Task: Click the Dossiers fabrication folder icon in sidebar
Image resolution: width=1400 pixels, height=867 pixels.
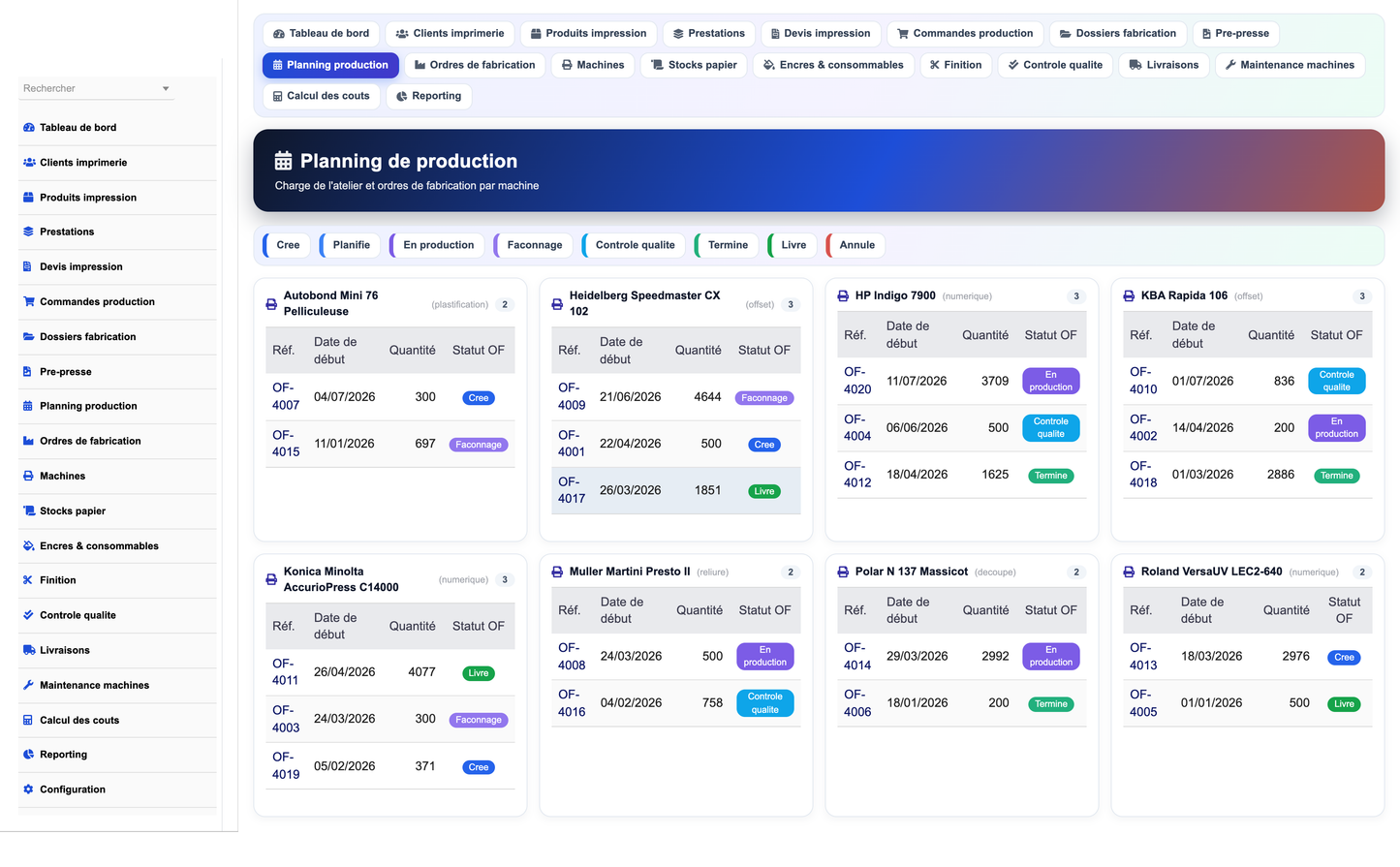Action: (x=29, y=337)
